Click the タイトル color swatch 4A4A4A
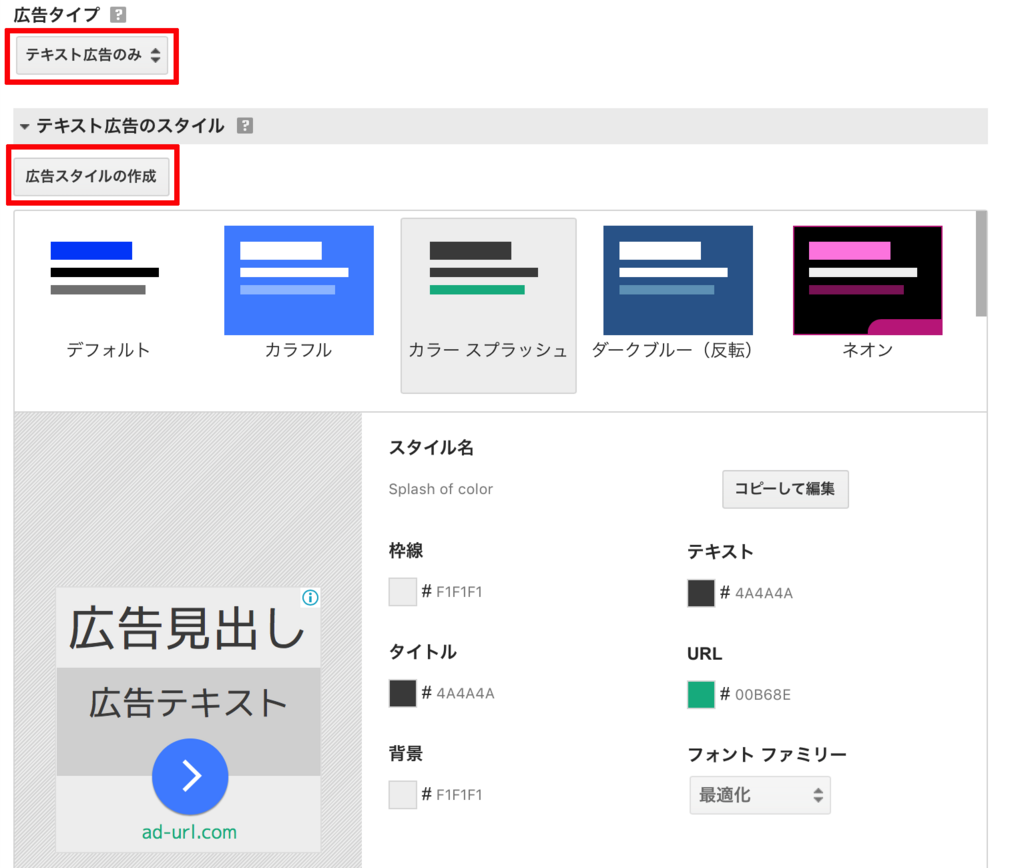 pos(402,693)
